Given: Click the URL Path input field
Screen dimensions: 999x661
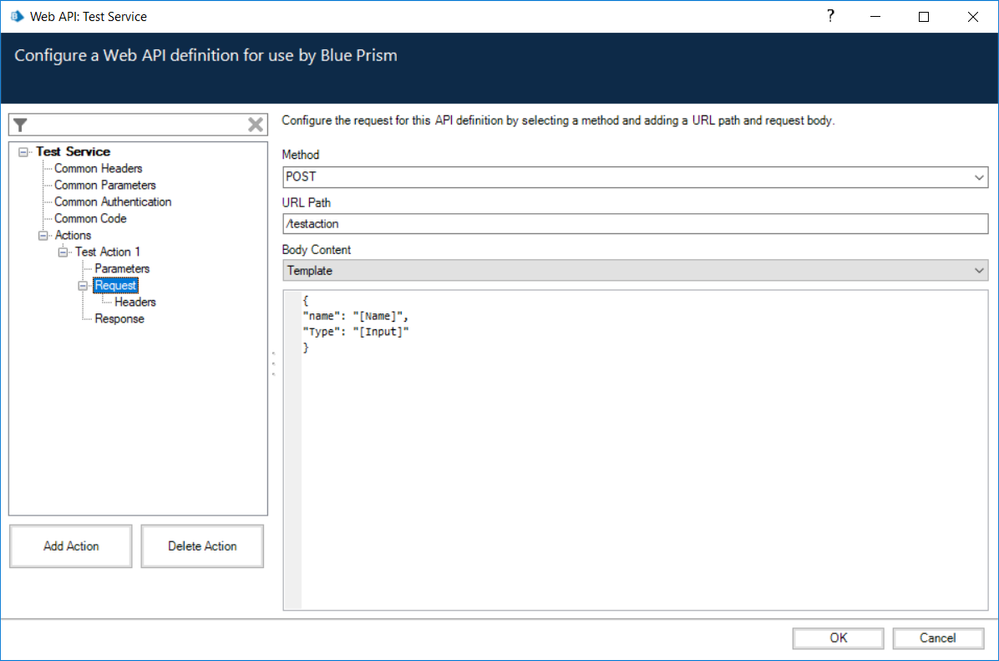Looking at the screenshot, I should pyautogui.click(x=635, y=224).
